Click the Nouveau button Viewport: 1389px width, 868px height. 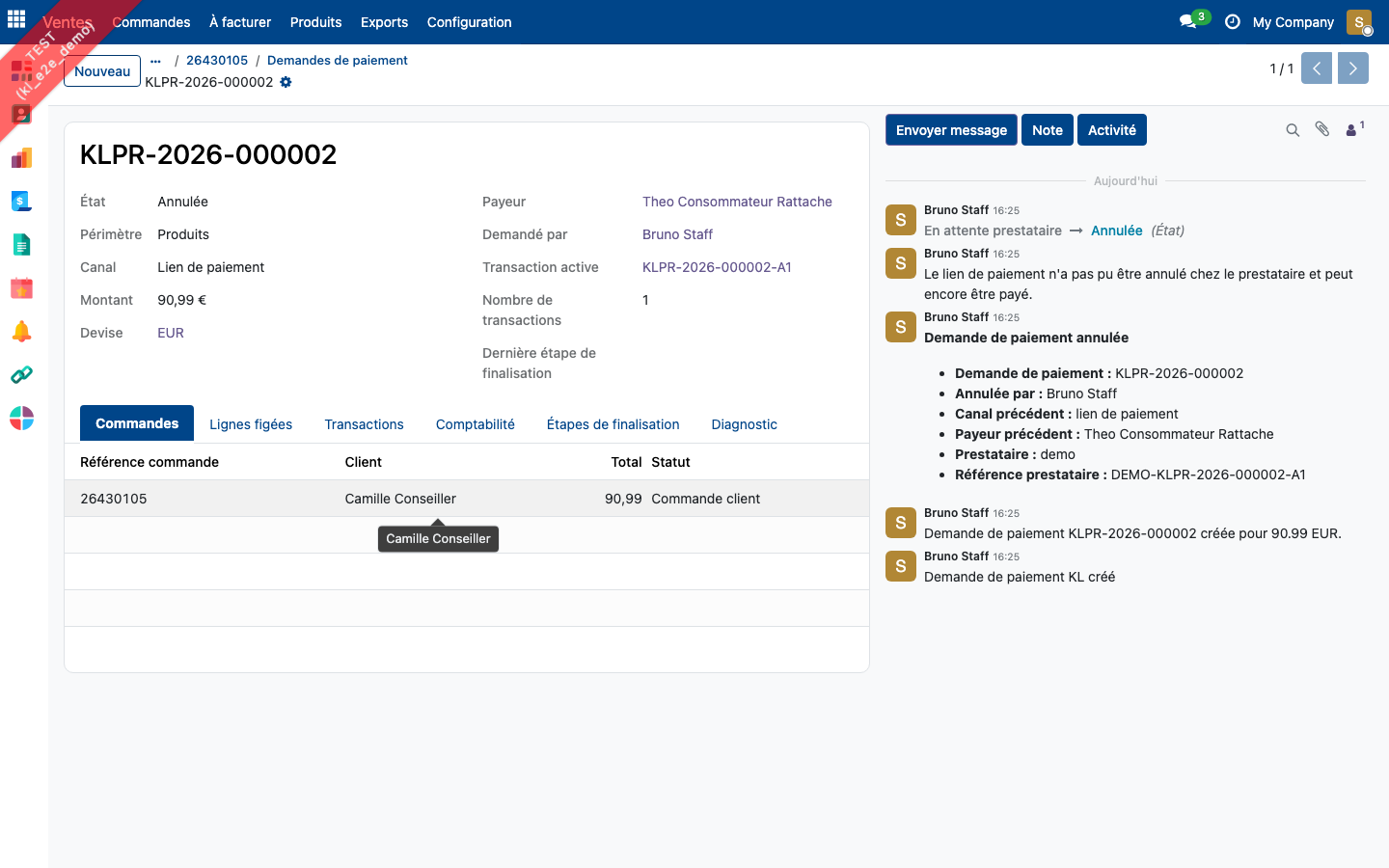(102, 71)
